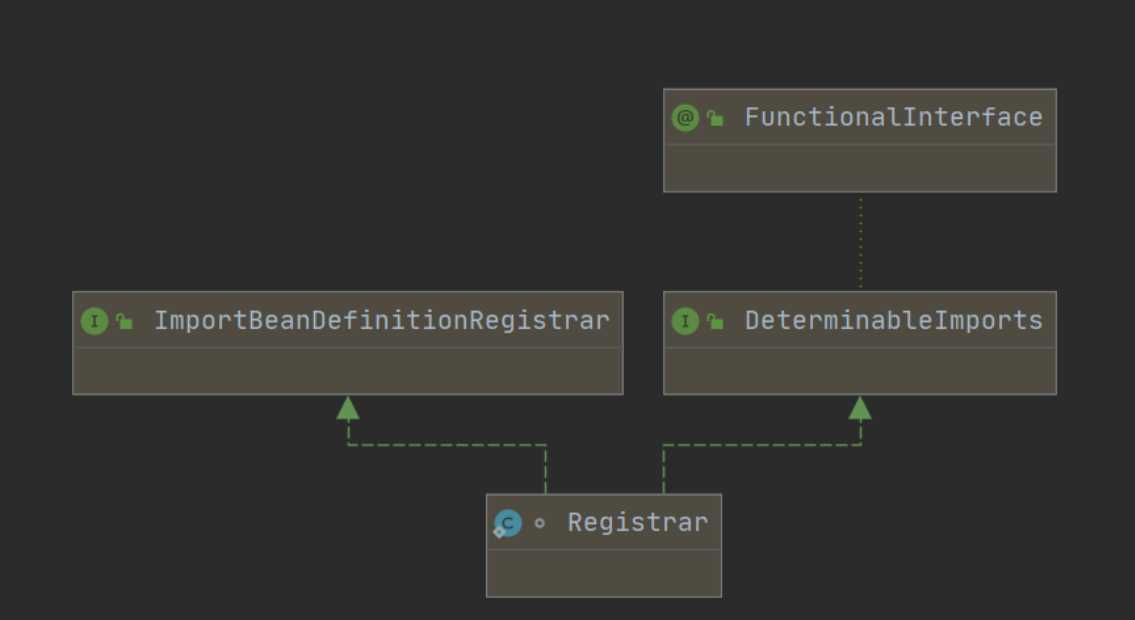Select the Registrar class title

pos(637,523)
